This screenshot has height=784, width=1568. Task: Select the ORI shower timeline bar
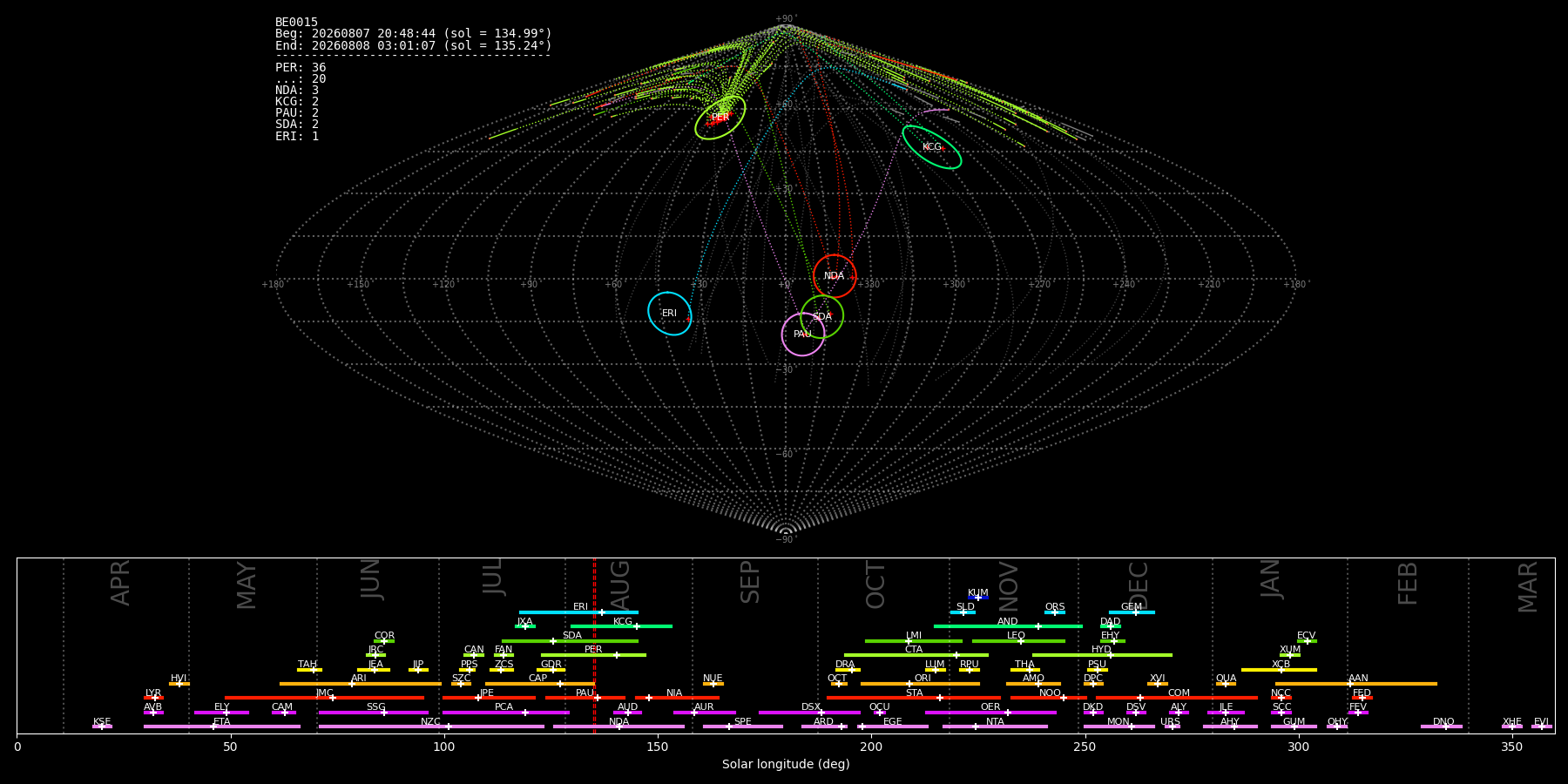(x=920, y=684)
